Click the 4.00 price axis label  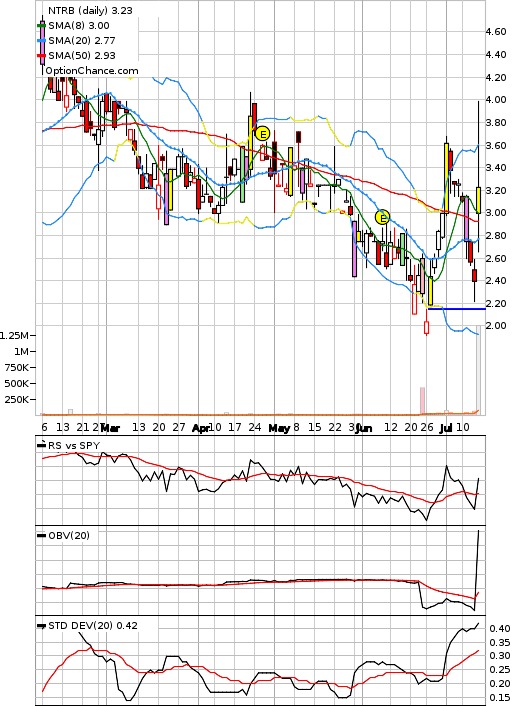[495, 100]
